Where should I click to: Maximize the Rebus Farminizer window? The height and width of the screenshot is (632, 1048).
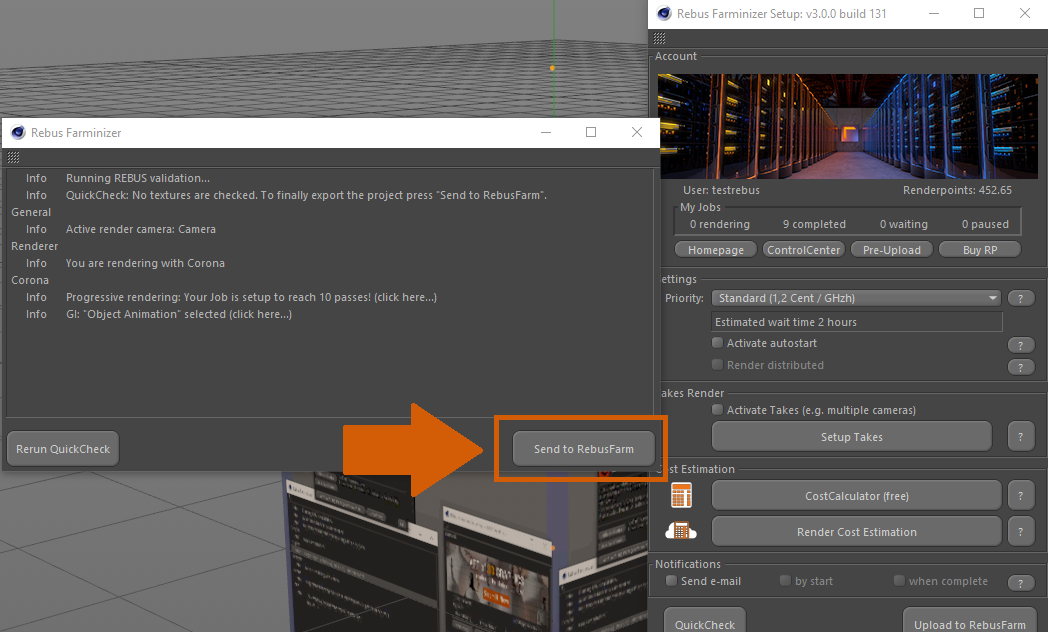[x=591, y=132]
